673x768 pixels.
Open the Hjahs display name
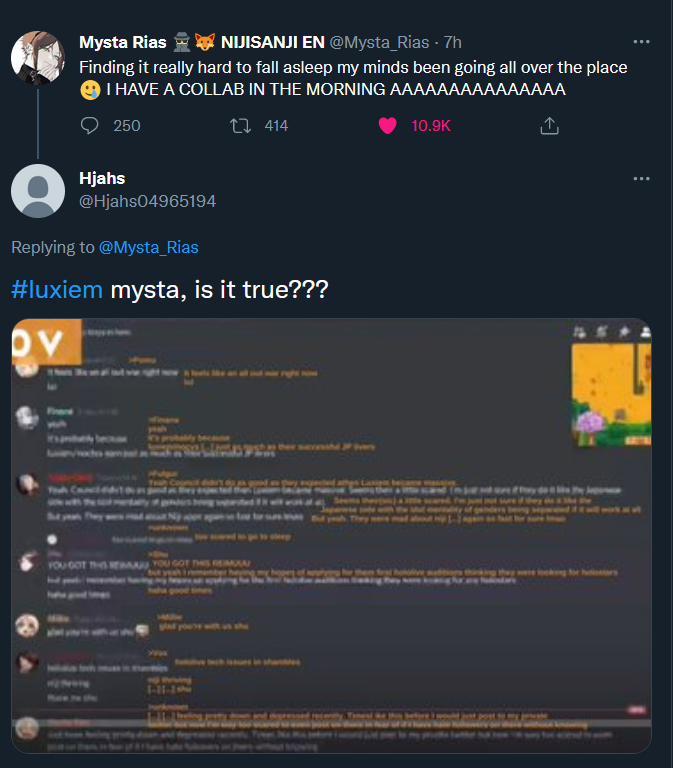click(x=102, y=178)
